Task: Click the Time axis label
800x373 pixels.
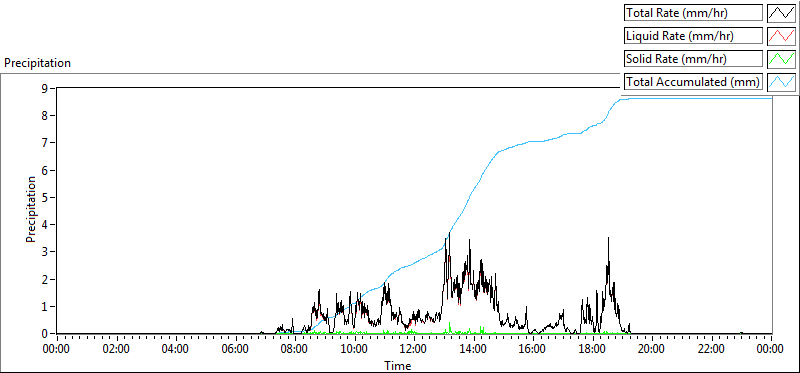Action: [397, 365]
